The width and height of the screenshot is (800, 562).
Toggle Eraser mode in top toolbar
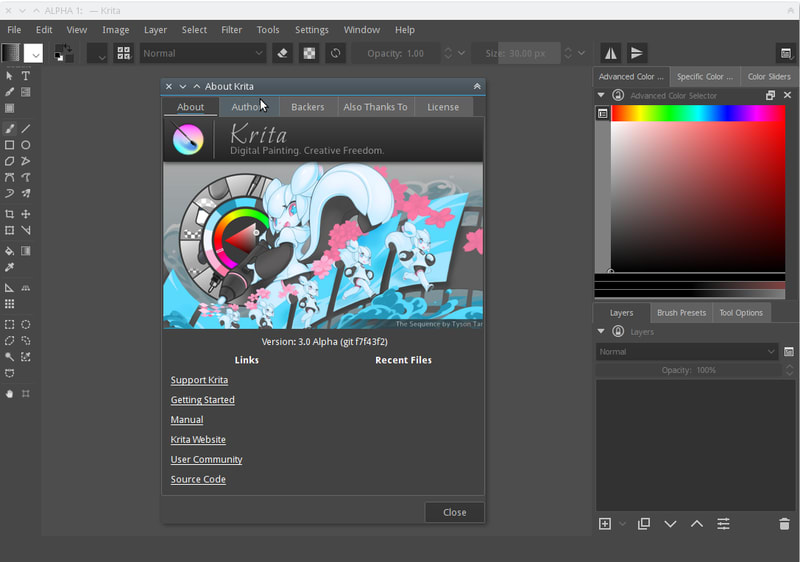pyautogui.click(x=282, y=53)
